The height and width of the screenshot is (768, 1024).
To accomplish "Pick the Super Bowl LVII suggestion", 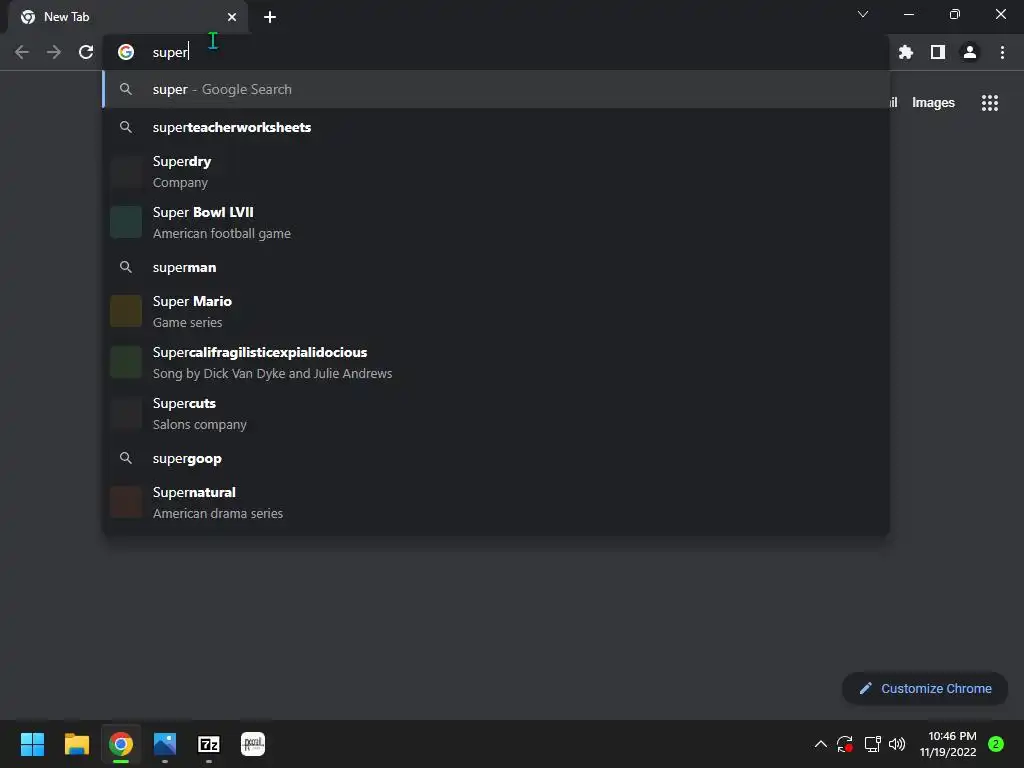I will point(496,223).
